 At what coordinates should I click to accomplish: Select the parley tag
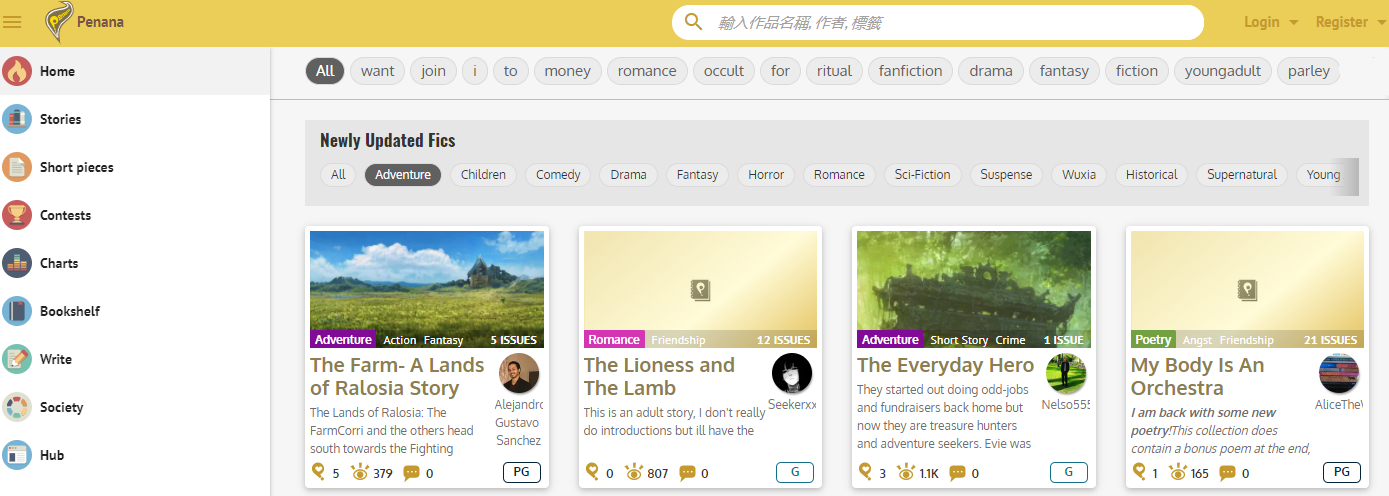(1309, 71)
